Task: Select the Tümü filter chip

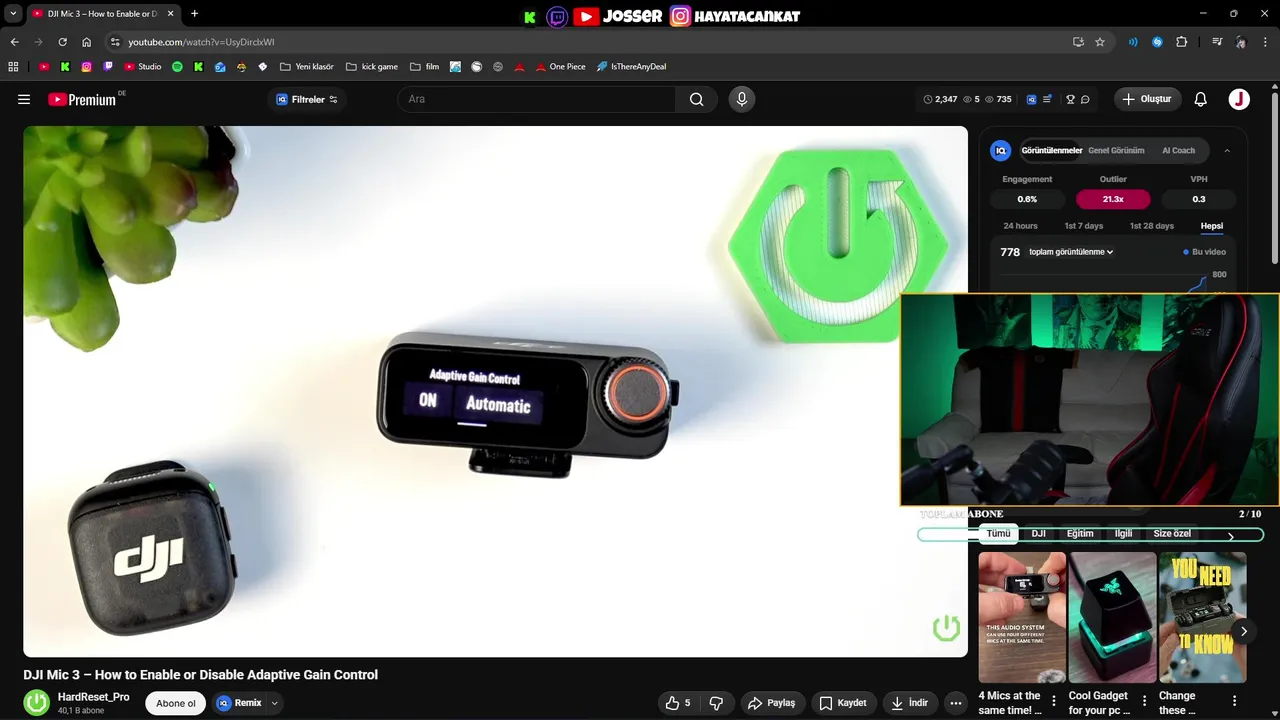Action: click(998, 534)
